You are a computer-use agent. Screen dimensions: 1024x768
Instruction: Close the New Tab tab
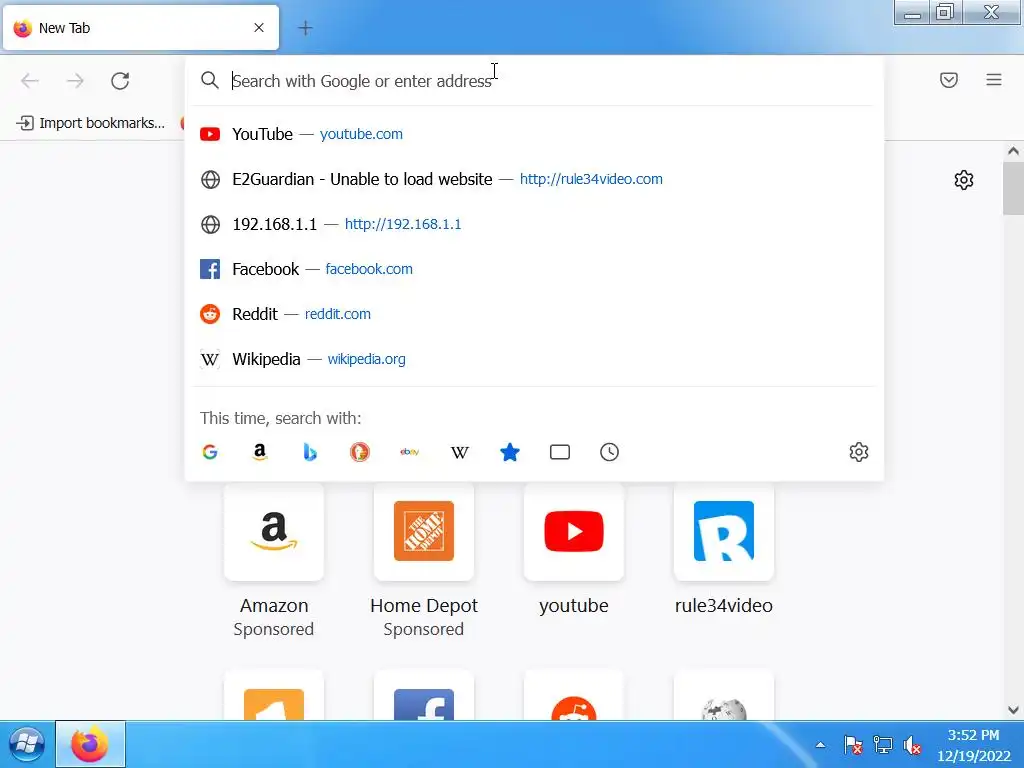(259, 27)
